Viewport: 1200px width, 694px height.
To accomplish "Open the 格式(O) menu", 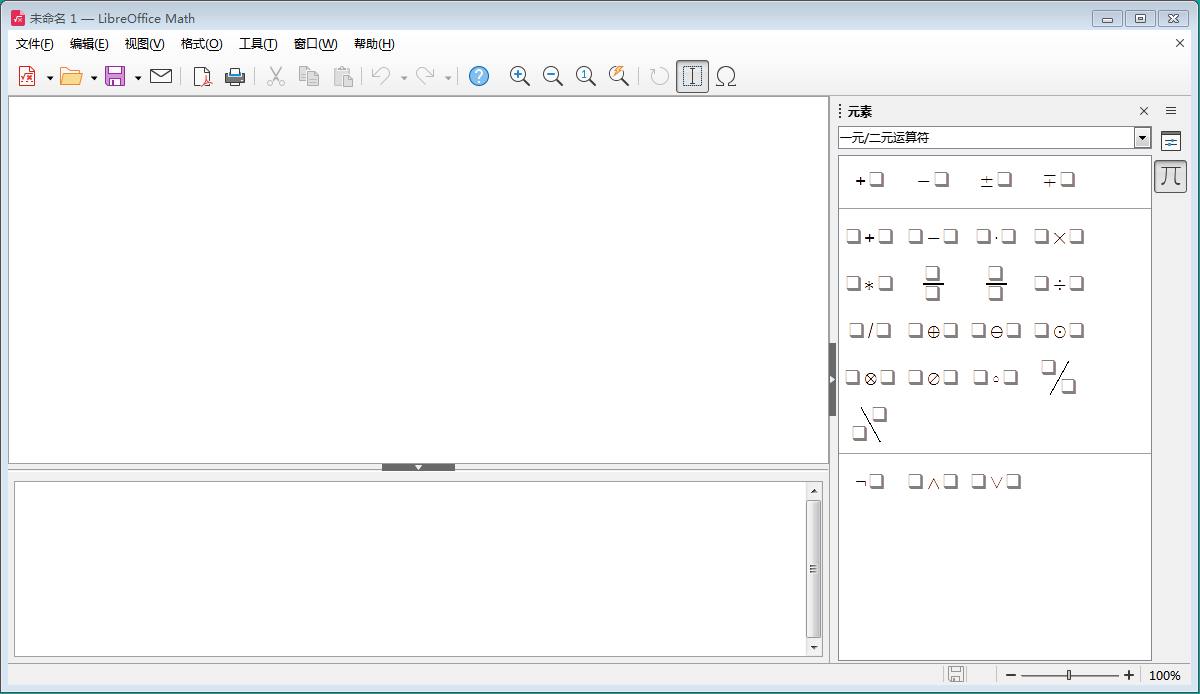I will pyautogui.click(x=201, y=44).
